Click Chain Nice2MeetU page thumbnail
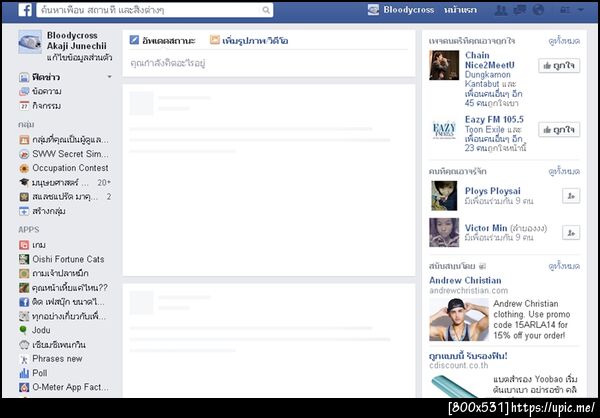Image resolution: width=600 pixels, height=418 pixels. (x=444, y=65)
